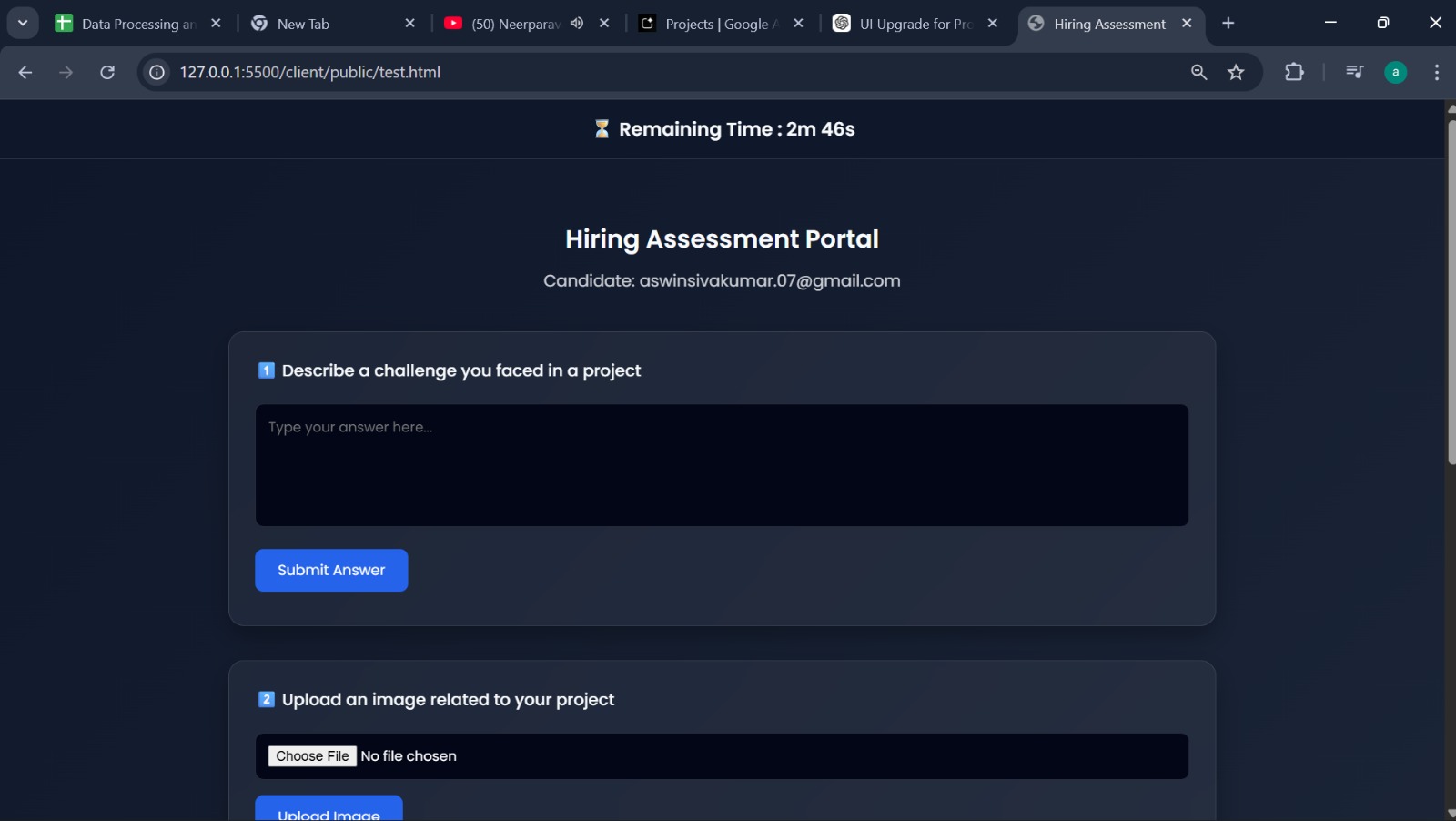
Task: Reload the current page
Action: coord(107,72)
